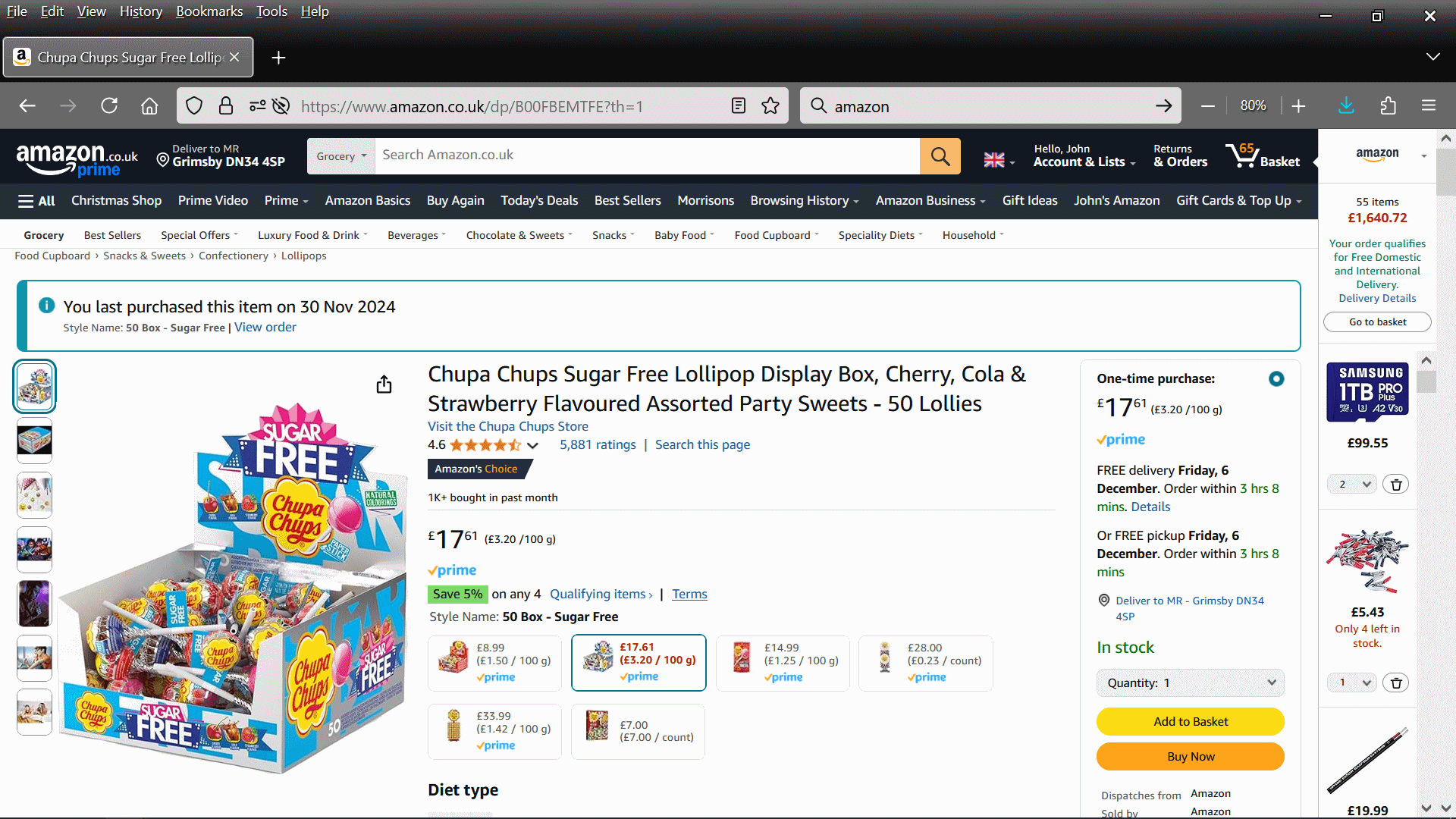The height and width of the screenshot is (819, 1456).
Task: Go to Today's Deals nav item
Action: 538,201
